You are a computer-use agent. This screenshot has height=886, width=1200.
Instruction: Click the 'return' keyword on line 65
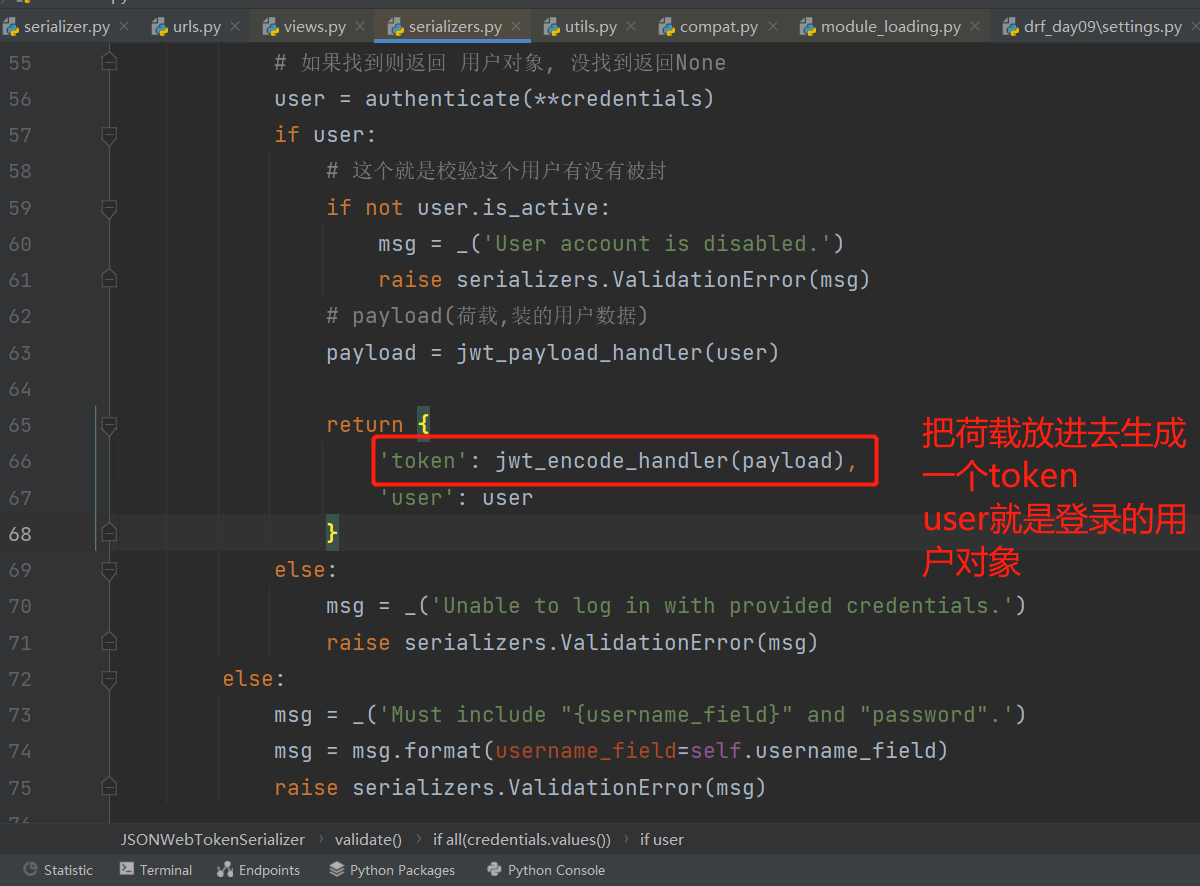(x=365, y=425)
